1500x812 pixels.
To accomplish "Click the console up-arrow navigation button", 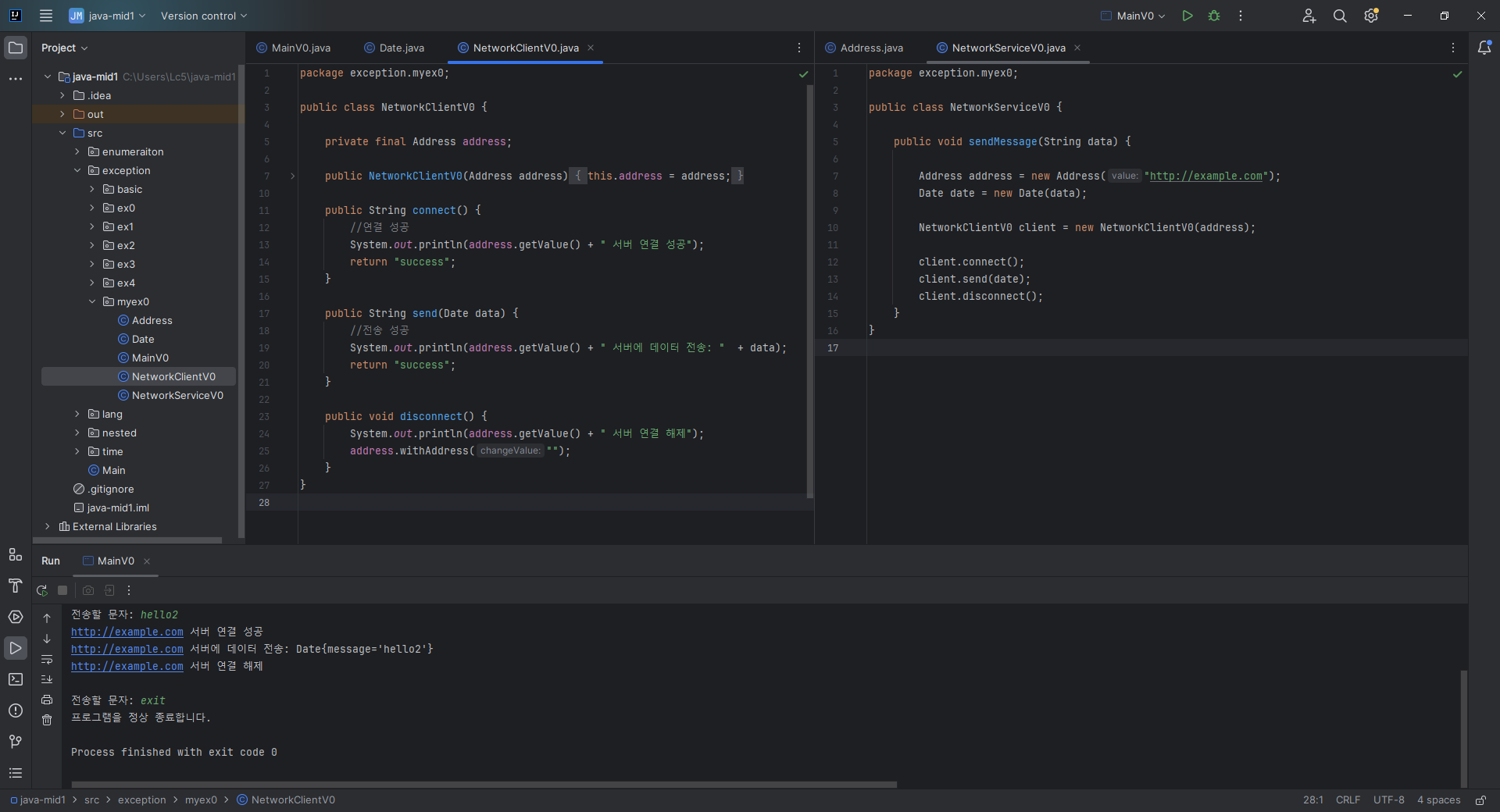I will (47, 618).
